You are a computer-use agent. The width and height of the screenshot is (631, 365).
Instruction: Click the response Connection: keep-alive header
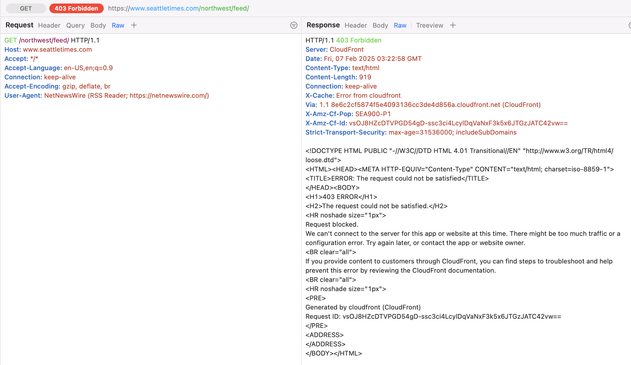pos(341,87)
